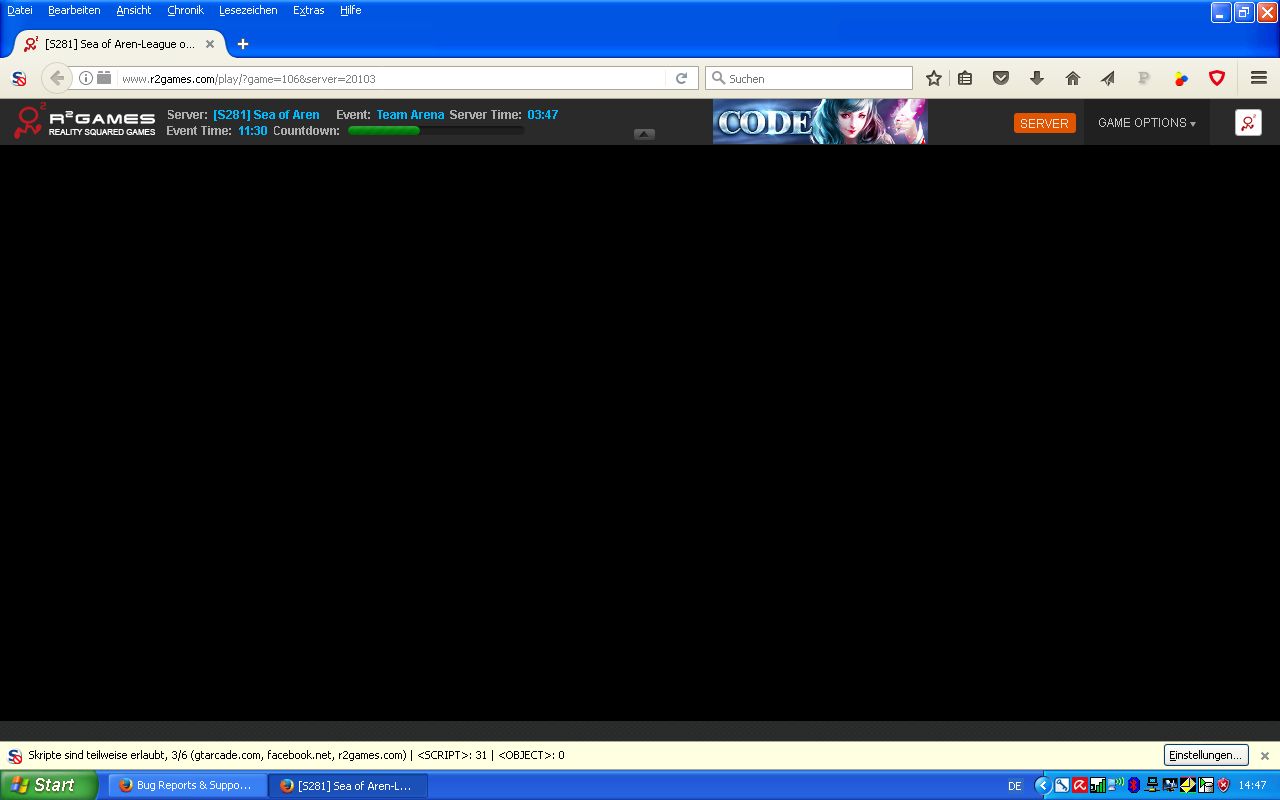This screenshot has height=800, width=1280.
Task: Open the downloads arrow icon
Action: point(1036,78)
